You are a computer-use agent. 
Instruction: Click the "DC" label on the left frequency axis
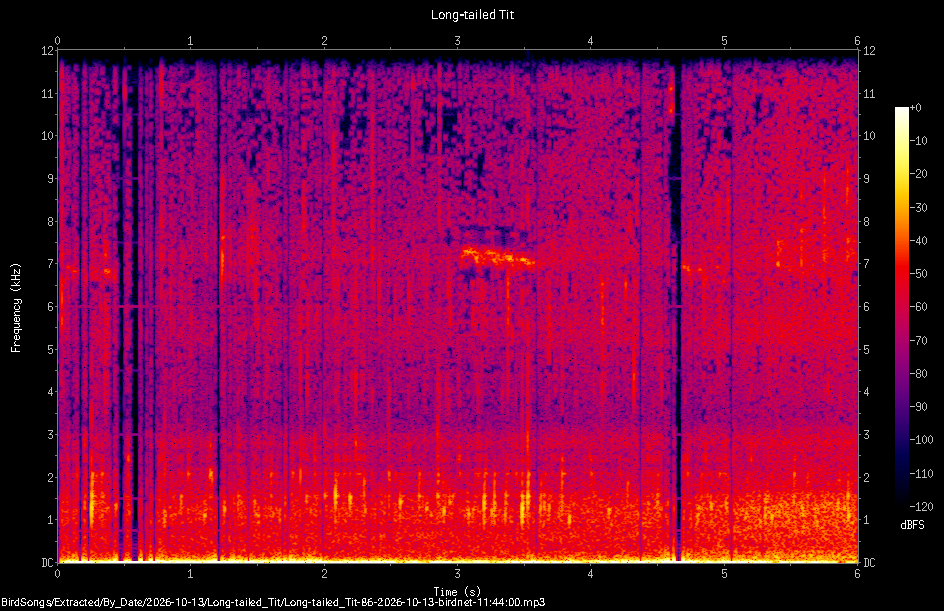(47, 563)
